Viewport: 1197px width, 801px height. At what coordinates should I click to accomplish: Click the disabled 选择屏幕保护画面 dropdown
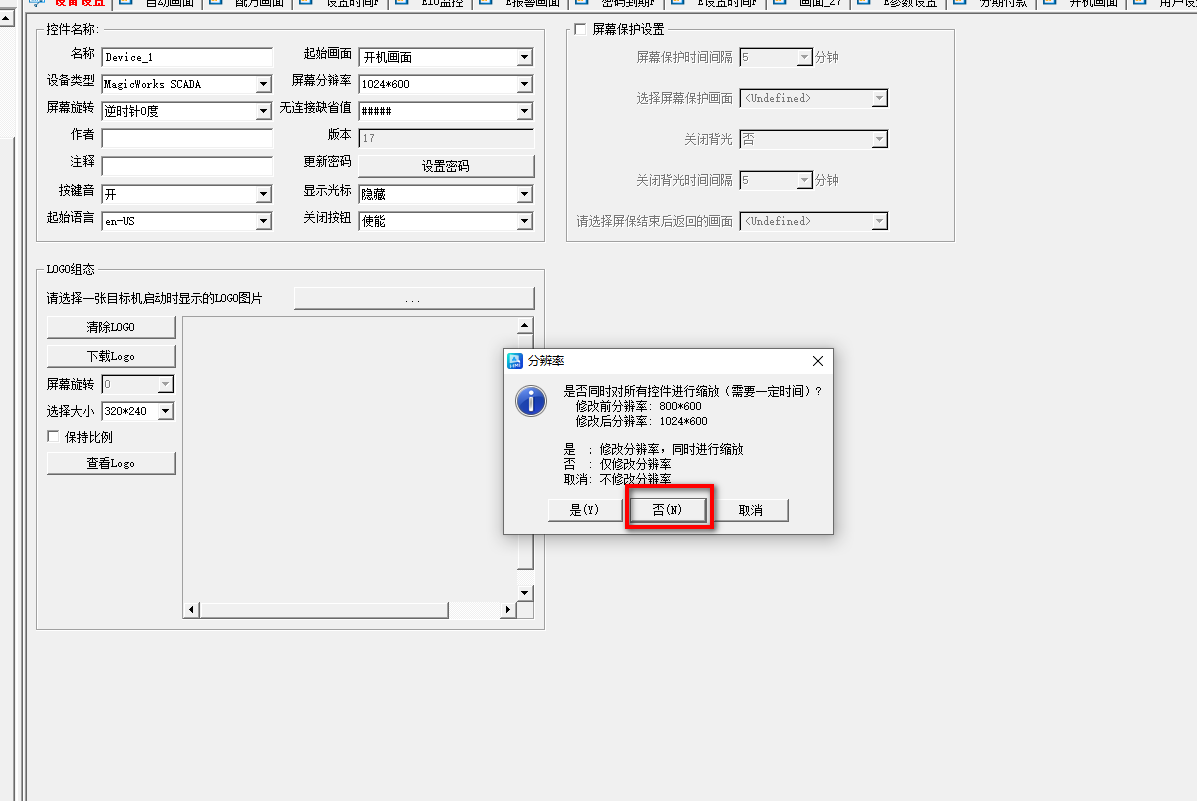[x=814, y=98]
